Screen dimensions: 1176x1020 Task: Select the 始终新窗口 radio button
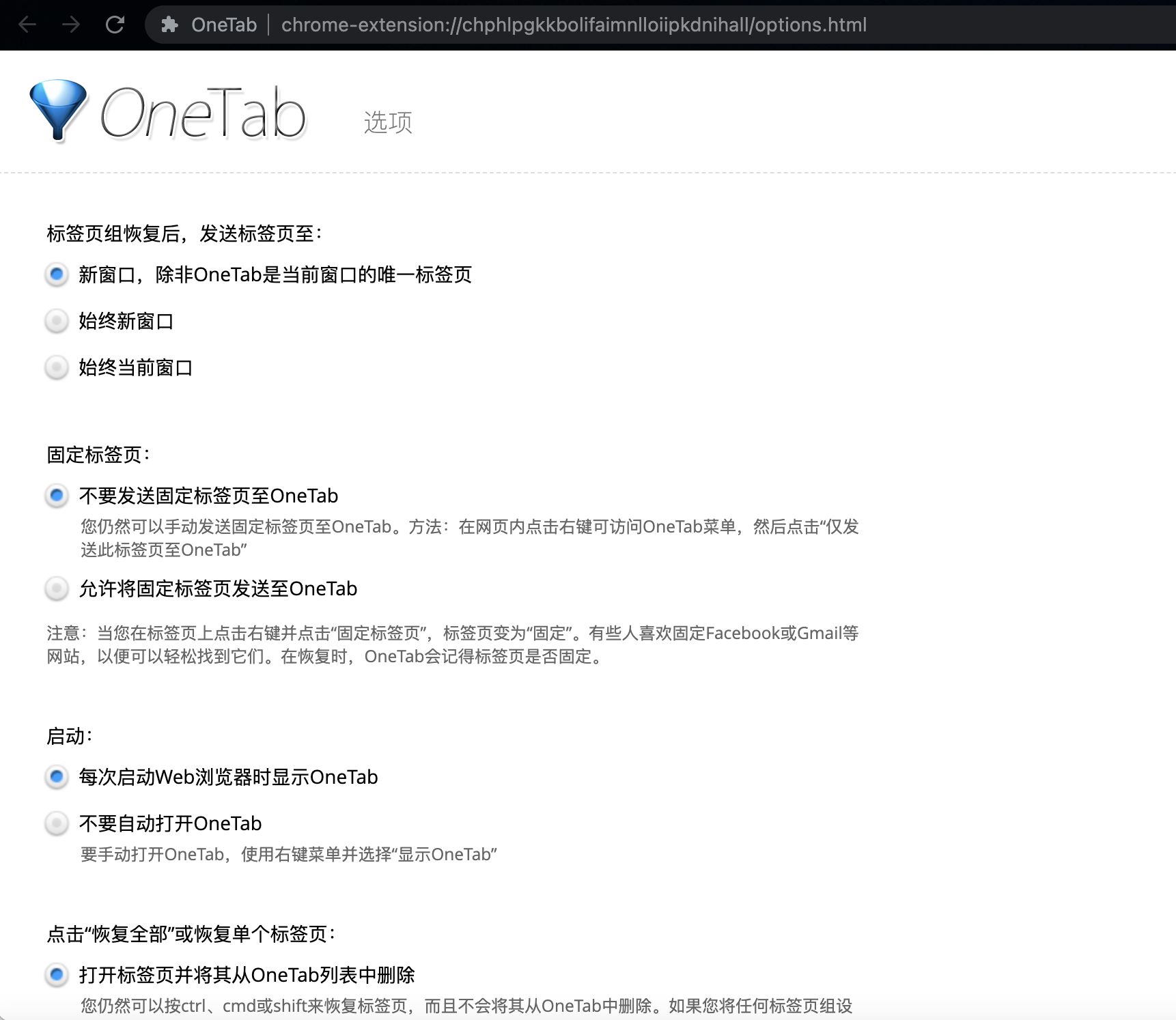coord(57,321)
